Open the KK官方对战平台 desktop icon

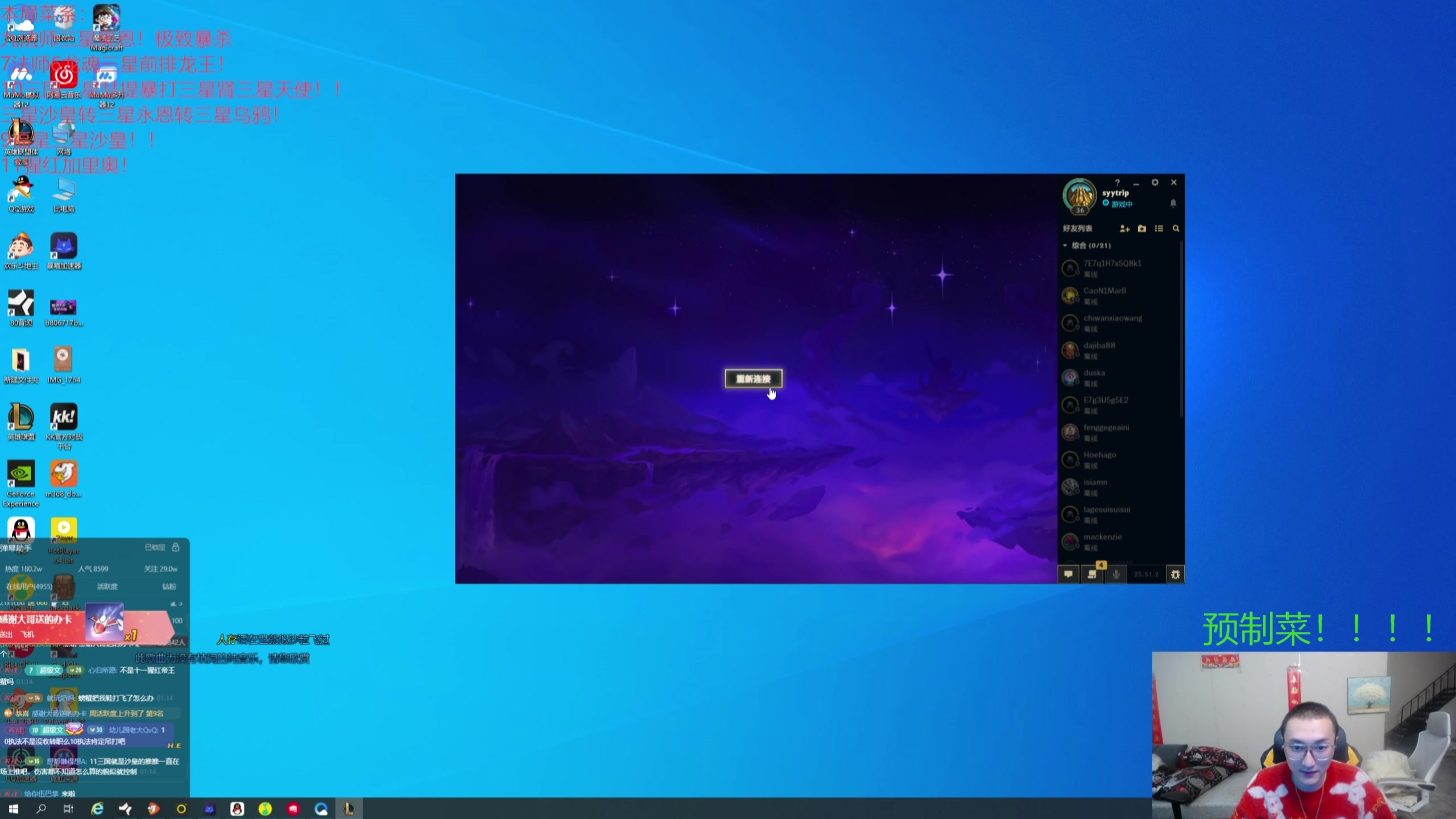(x=64, y=427)
